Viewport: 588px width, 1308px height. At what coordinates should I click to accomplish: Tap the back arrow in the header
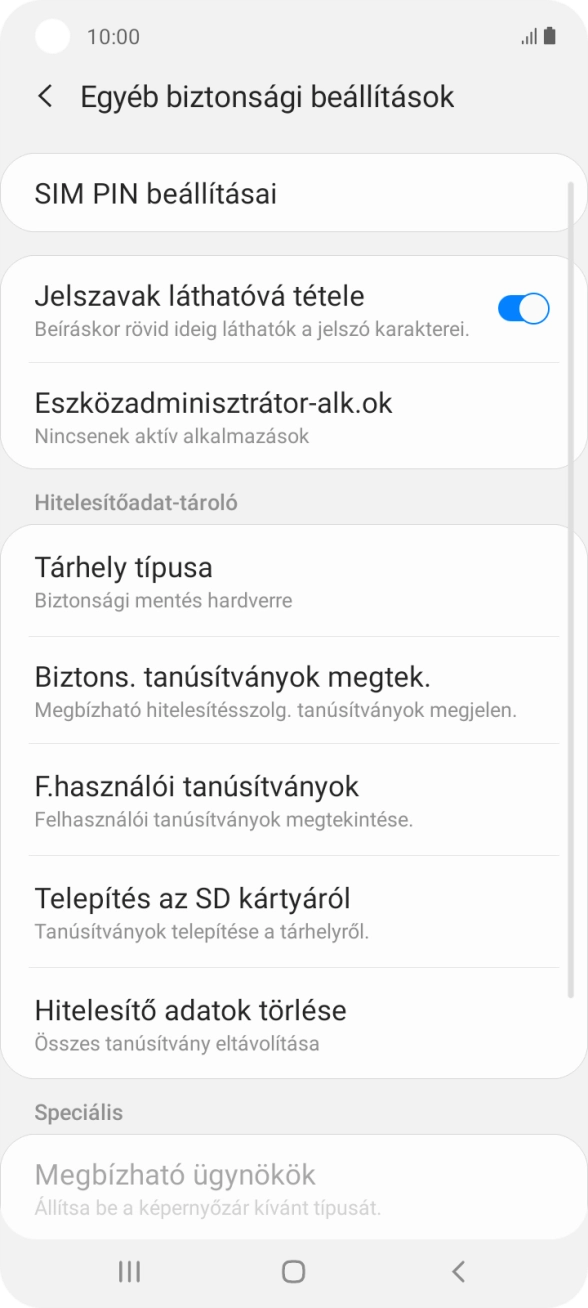click(44, 96)
